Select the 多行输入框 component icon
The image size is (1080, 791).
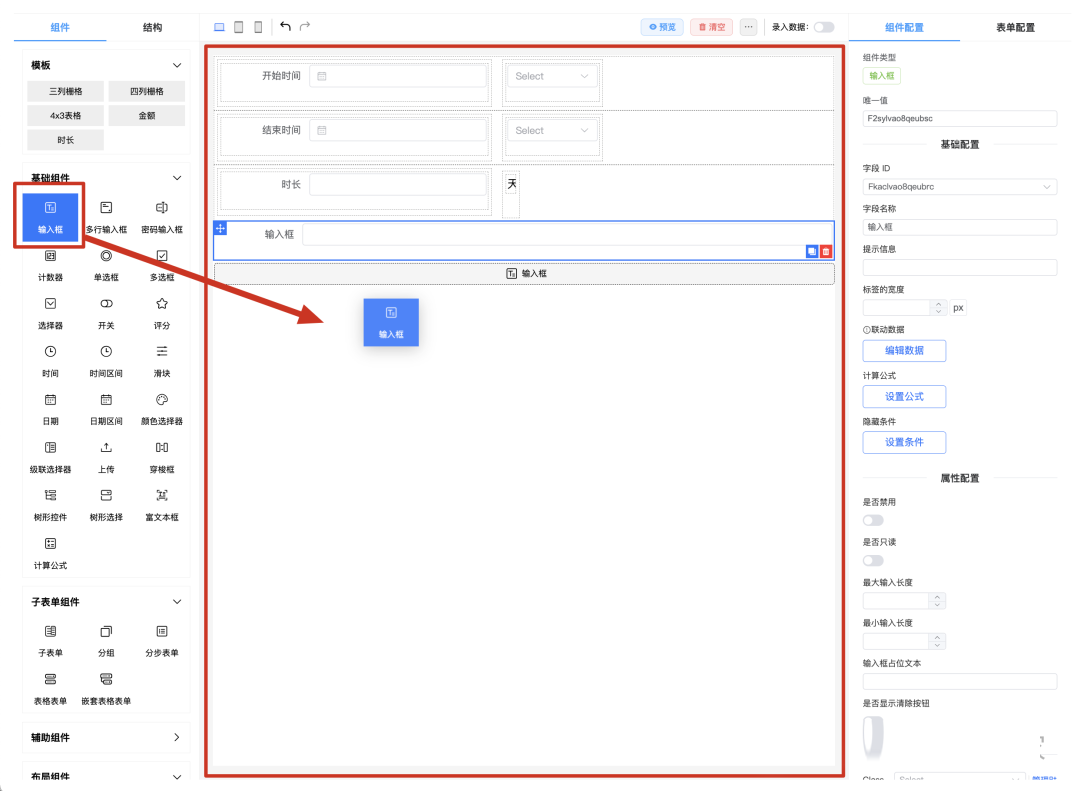pyautogui.click(x=106, y=214)
